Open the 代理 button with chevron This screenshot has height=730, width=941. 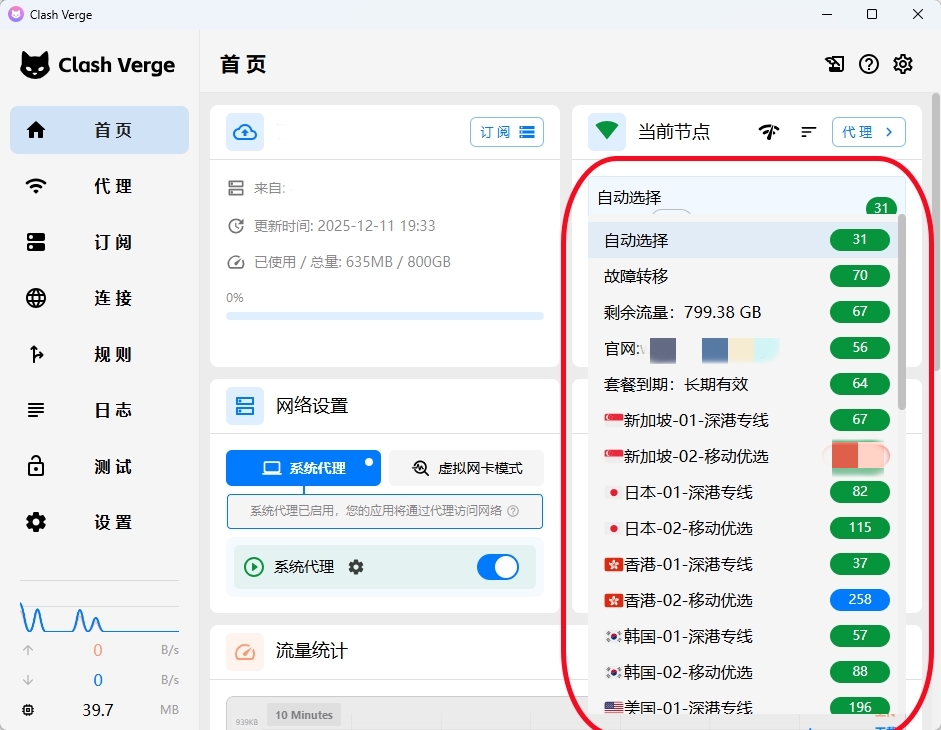(x=868, y=132)
